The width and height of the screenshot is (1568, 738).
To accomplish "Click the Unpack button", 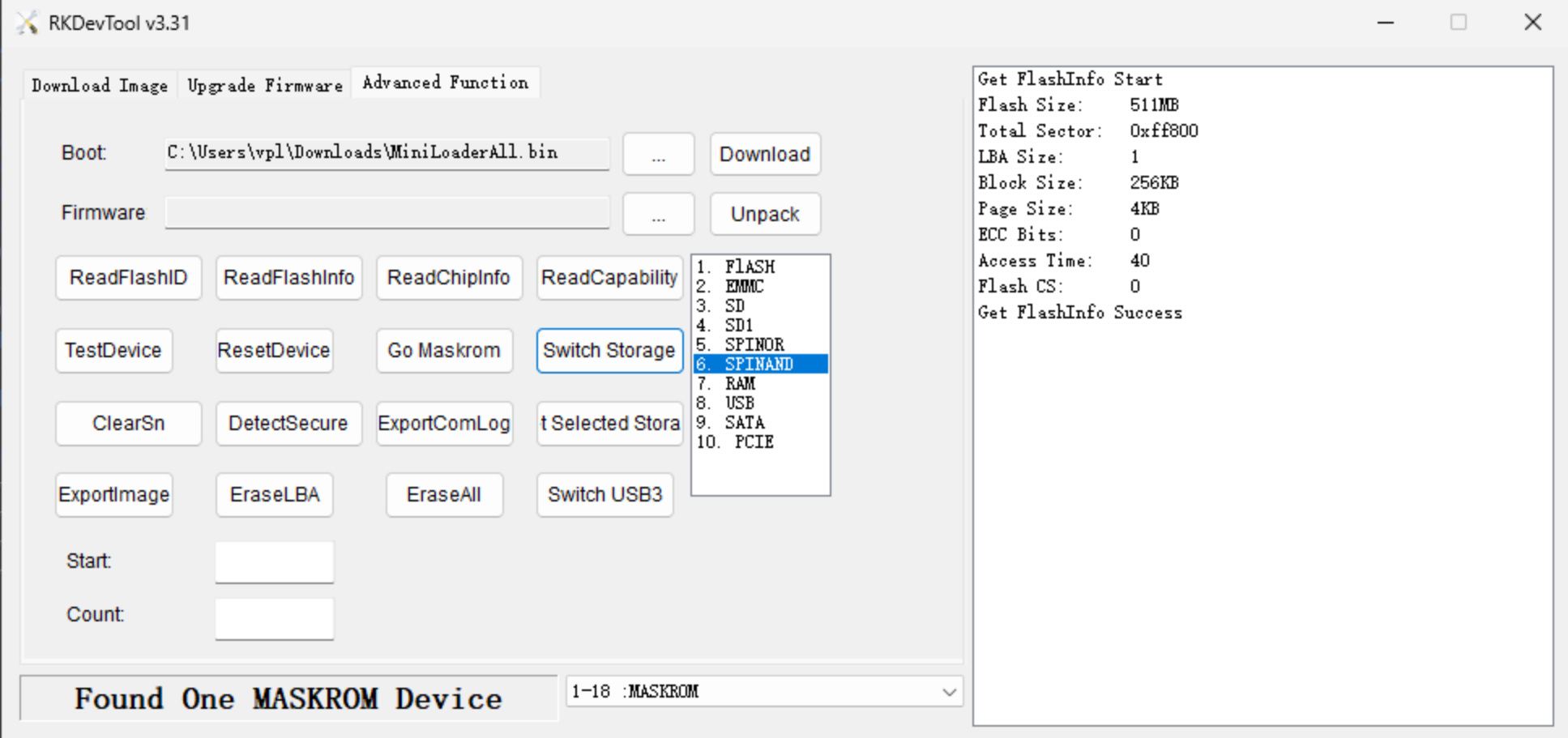I will [x=765, y=214].
